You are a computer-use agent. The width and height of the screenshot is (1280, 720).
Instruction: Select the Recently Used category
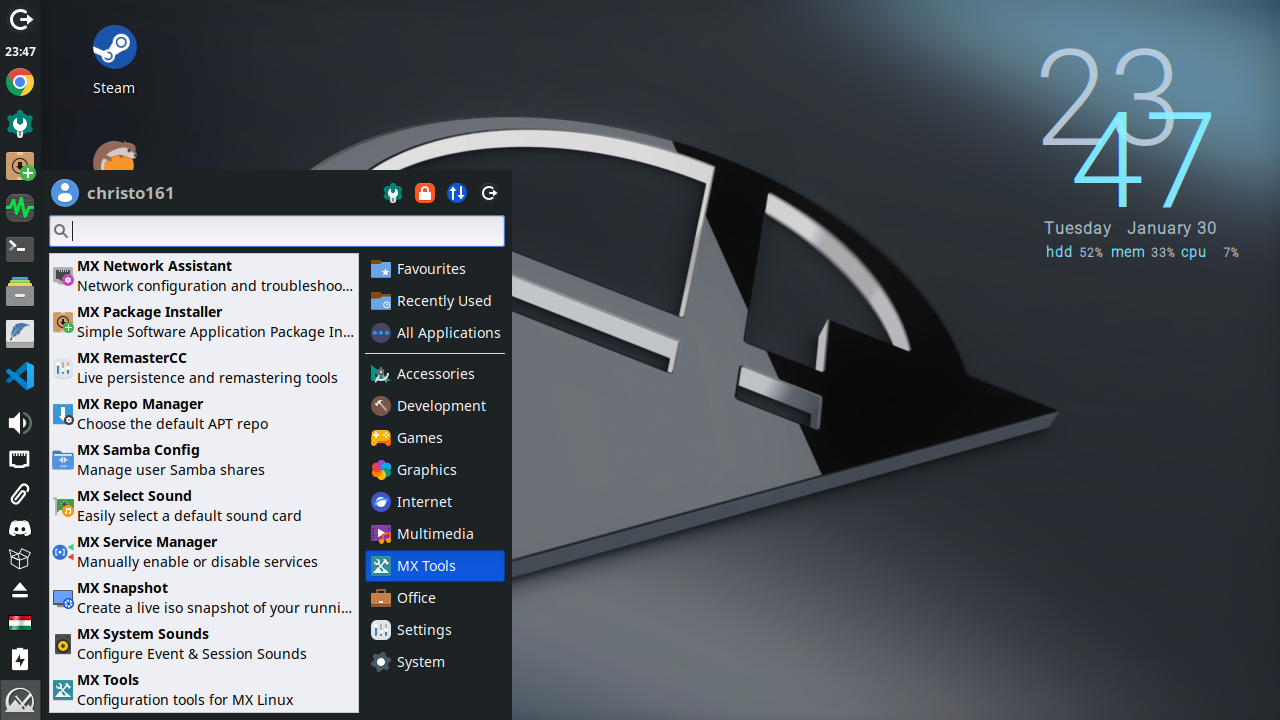click(x=435, y=301)
